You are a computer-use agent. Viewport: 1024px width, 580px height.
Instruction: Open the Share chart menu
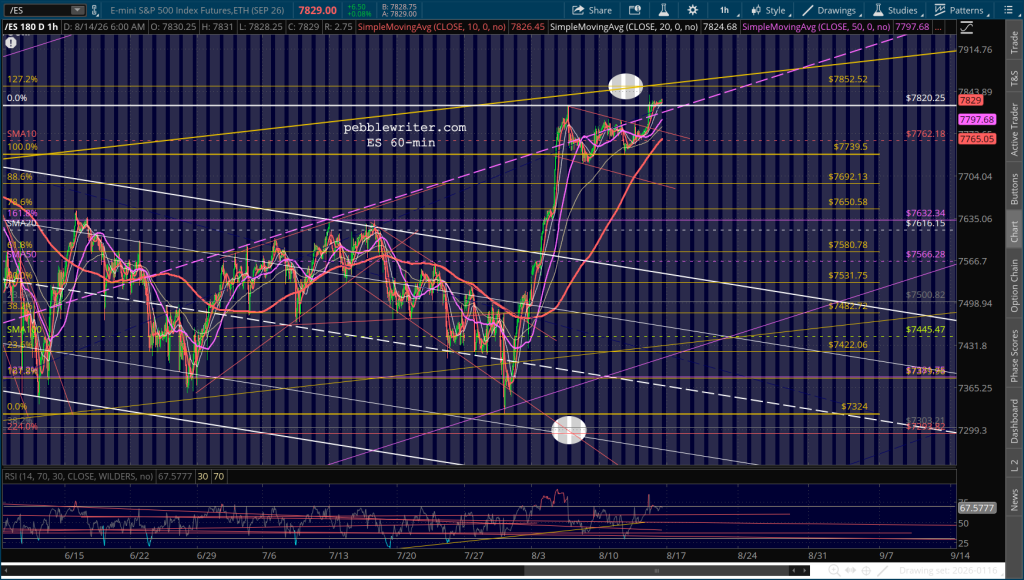(x=592, y=10)
